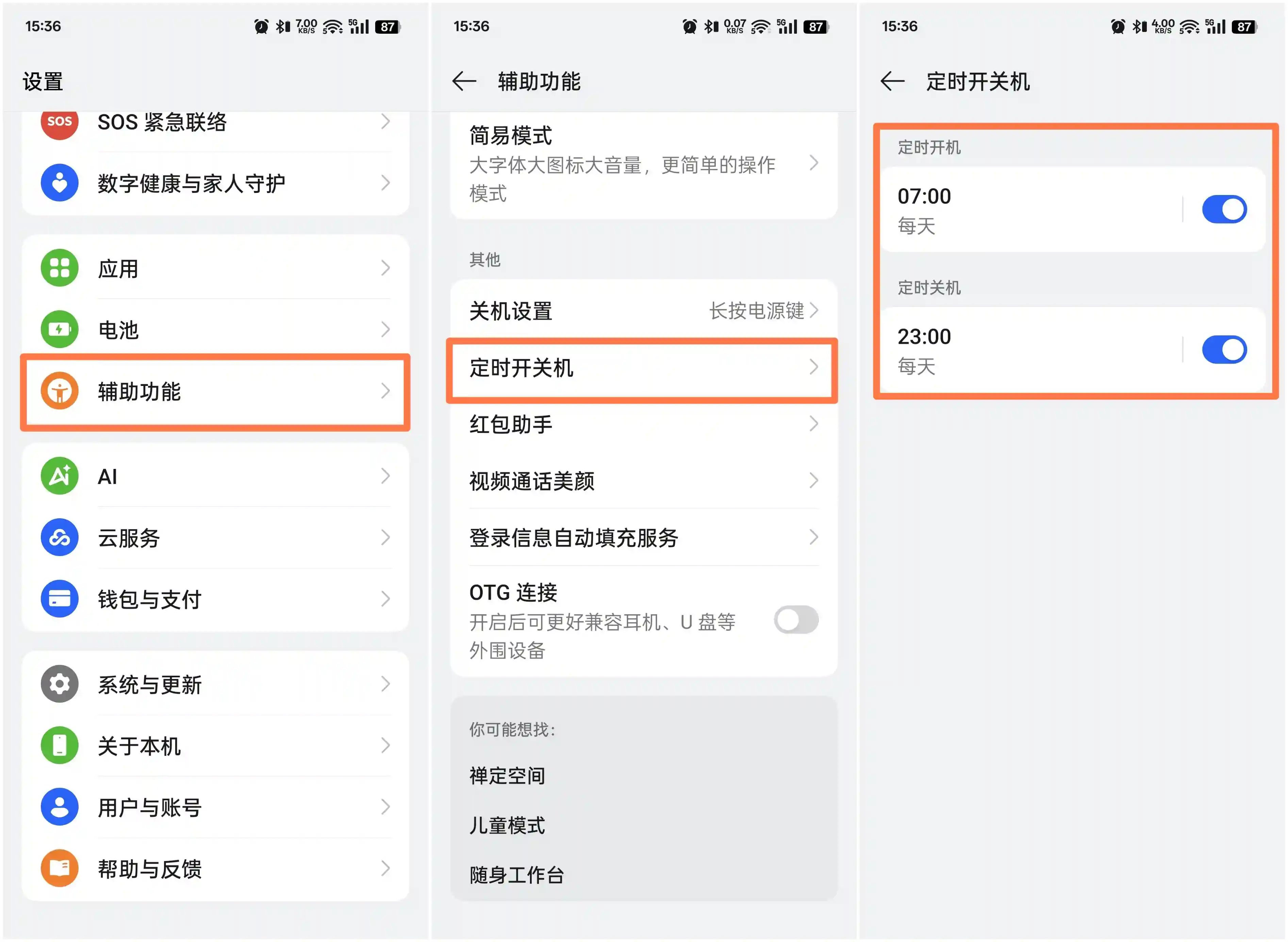Tap the green battery (电池) icon
This screenshot has width=1288, height=942.
tap(59, 329)
